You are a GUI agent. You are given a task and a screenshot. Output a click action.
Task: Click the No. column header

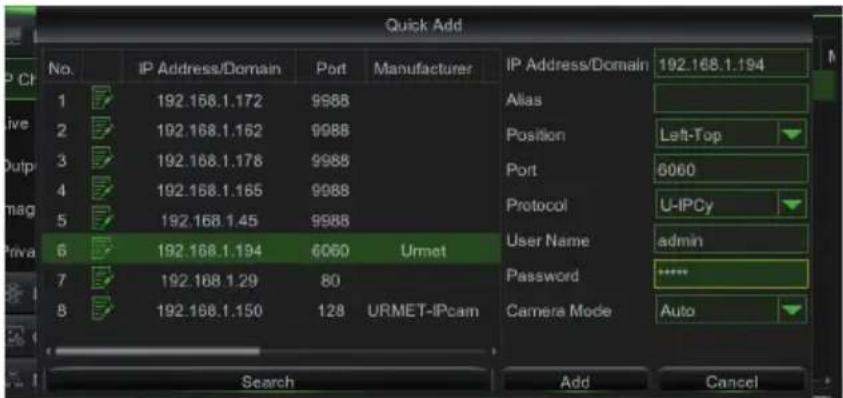(61, 69)
